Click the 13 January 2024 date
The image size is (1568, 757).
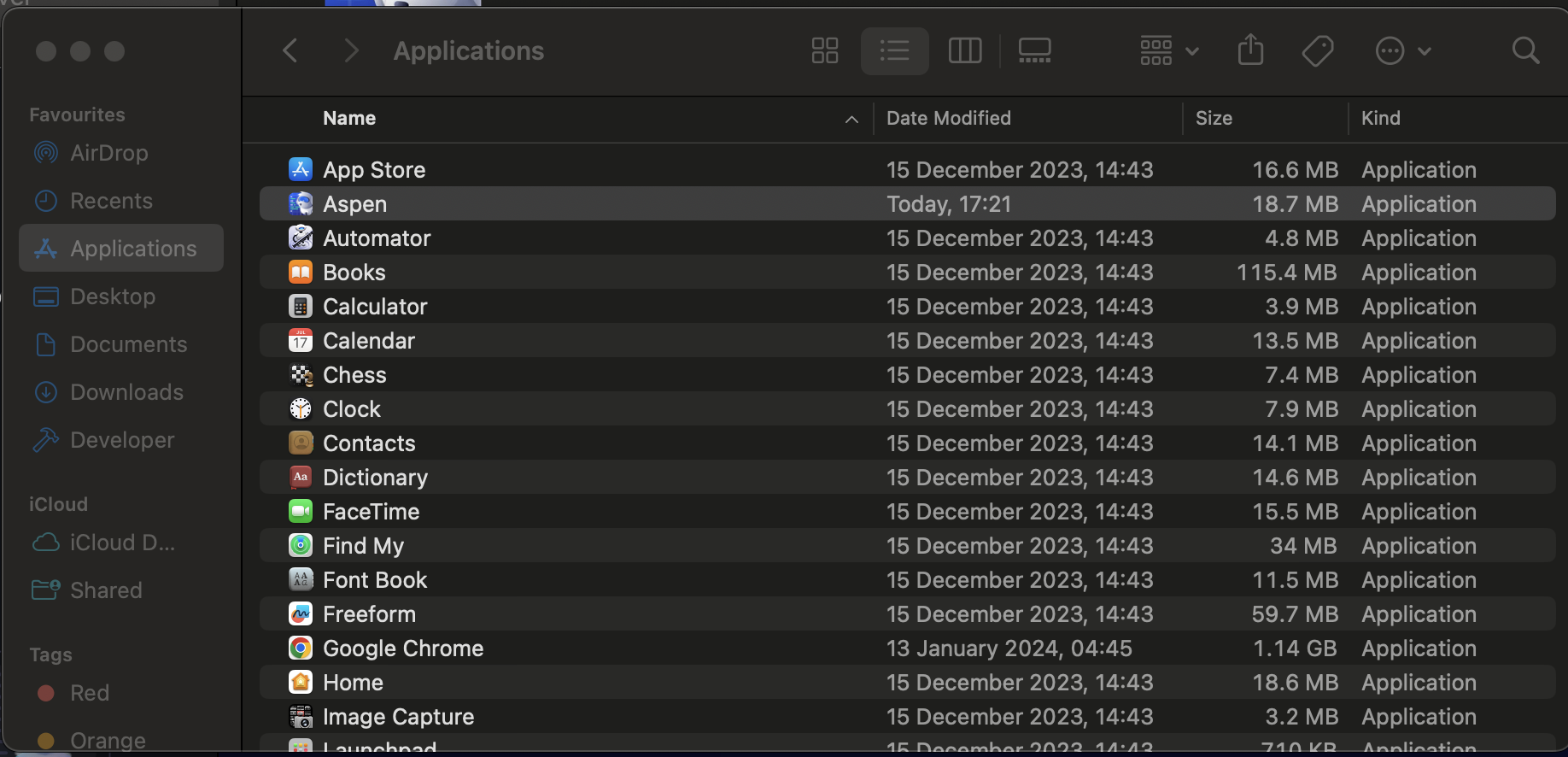point(1009,648)
